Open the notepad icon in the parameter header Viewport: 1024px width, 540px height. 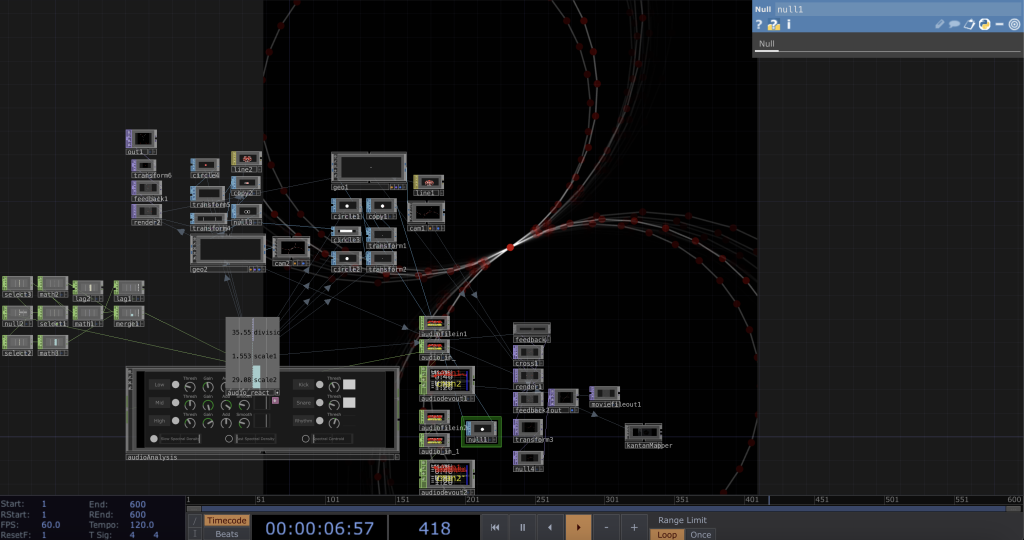(x=969, y=24)
